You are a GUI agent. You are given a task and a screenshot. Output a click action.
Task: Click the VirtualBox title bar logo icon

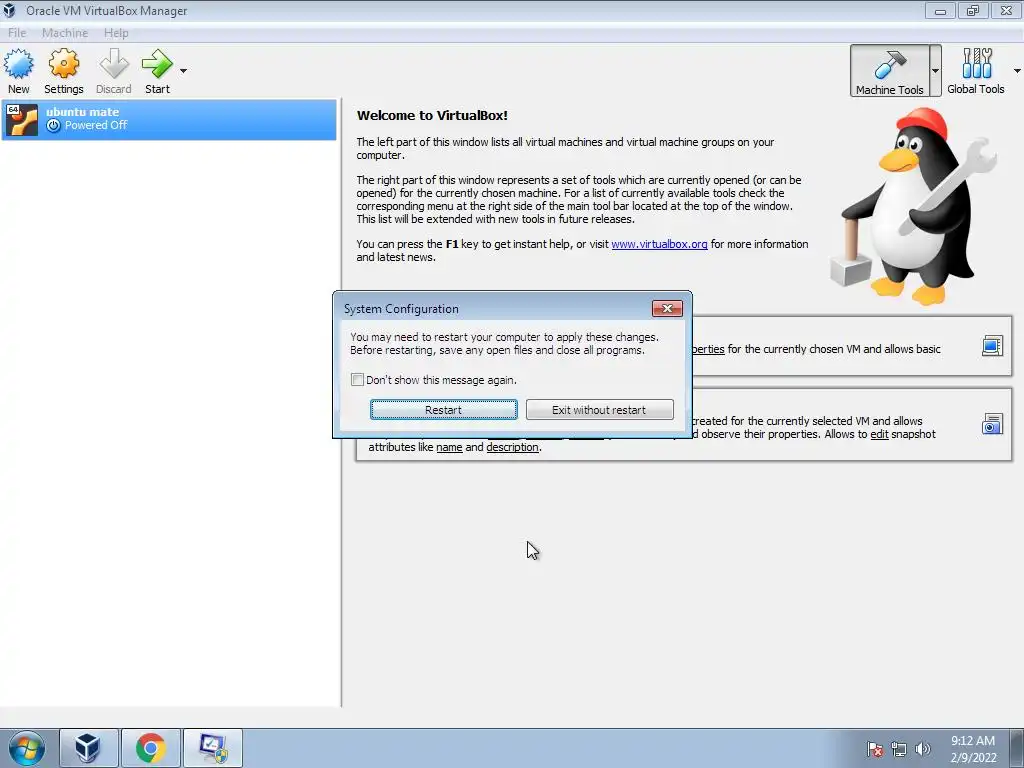click(9, 10)
